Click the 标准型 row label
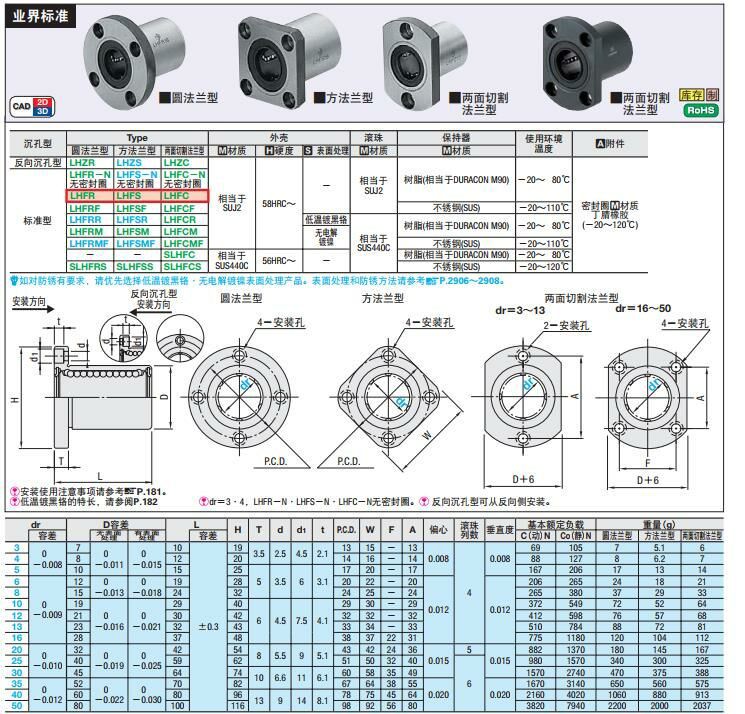Viewport: 745px width, 714px height. (x=38, y=221)
